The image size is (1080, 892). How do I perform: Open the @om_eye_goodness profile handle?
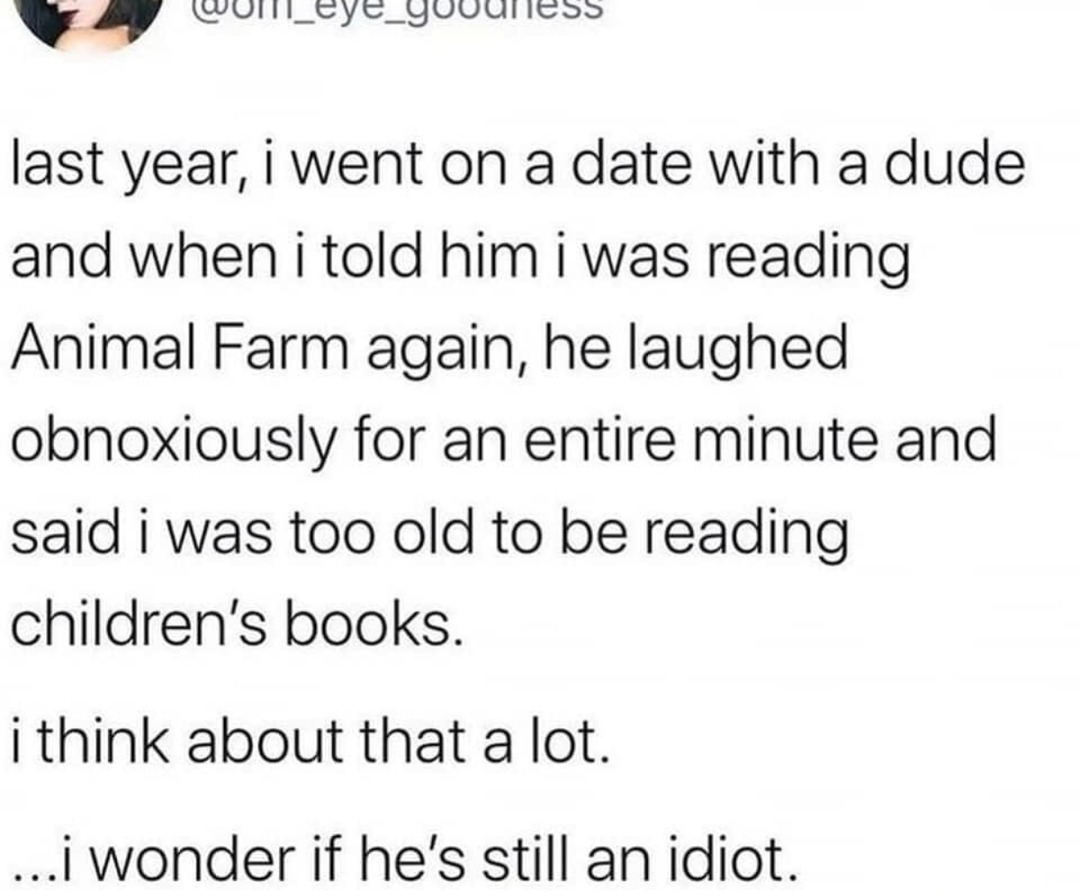(400, 10)
